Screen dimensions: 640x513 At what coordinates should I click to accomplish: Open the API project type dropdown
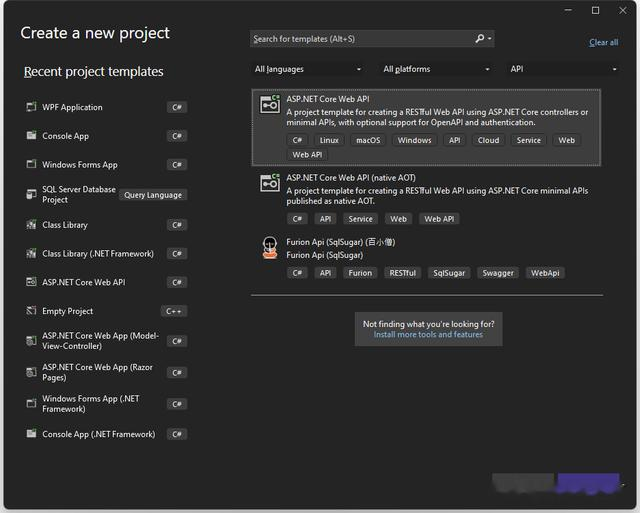tap(563, 69)
